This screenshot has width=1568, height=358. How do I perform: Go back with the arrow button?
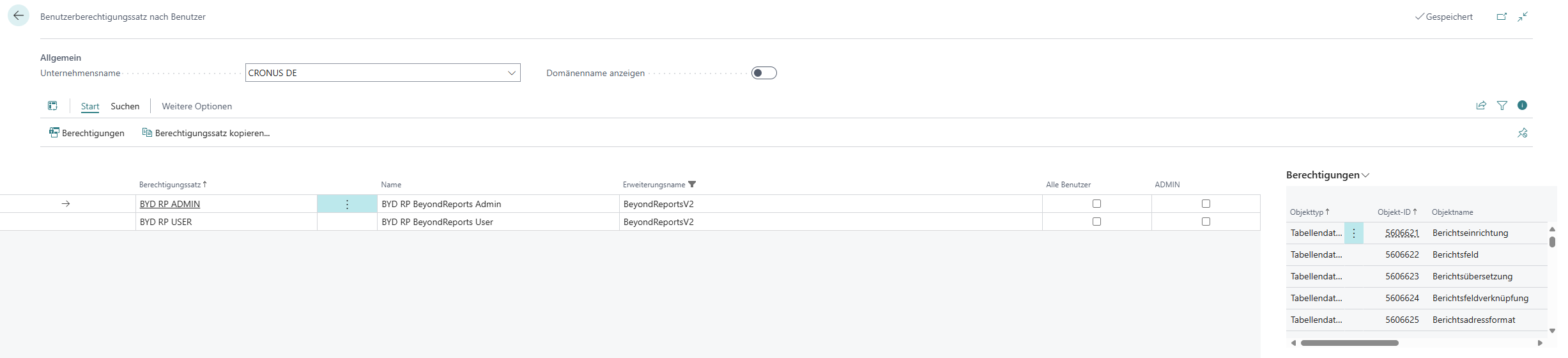pyautogui.click(x=19, y=16)
